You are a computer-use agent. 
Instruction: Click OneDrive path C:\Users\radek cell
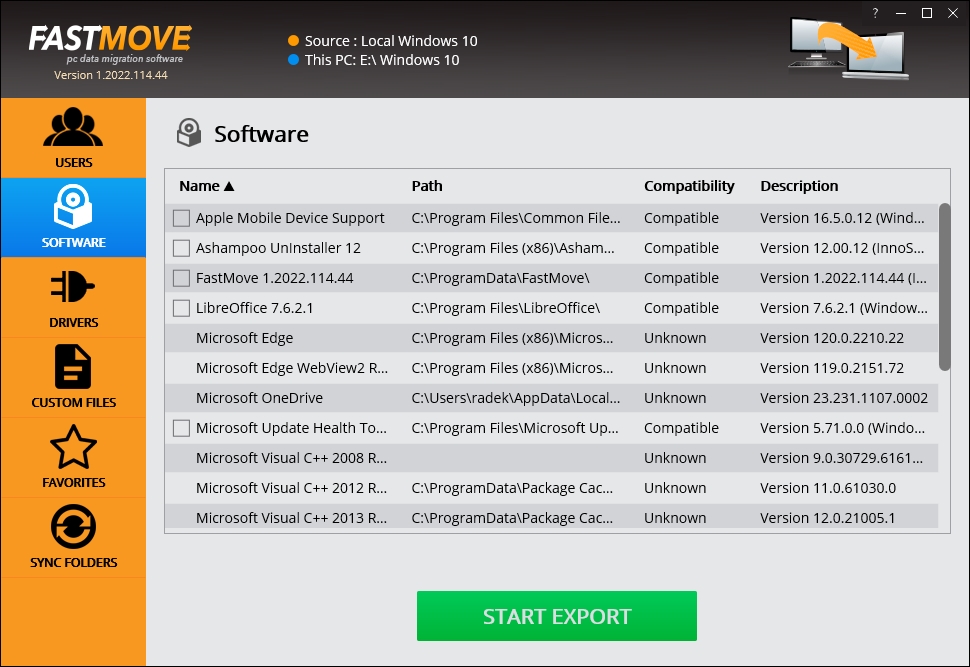pyautogui.click(x=516, y=398)
